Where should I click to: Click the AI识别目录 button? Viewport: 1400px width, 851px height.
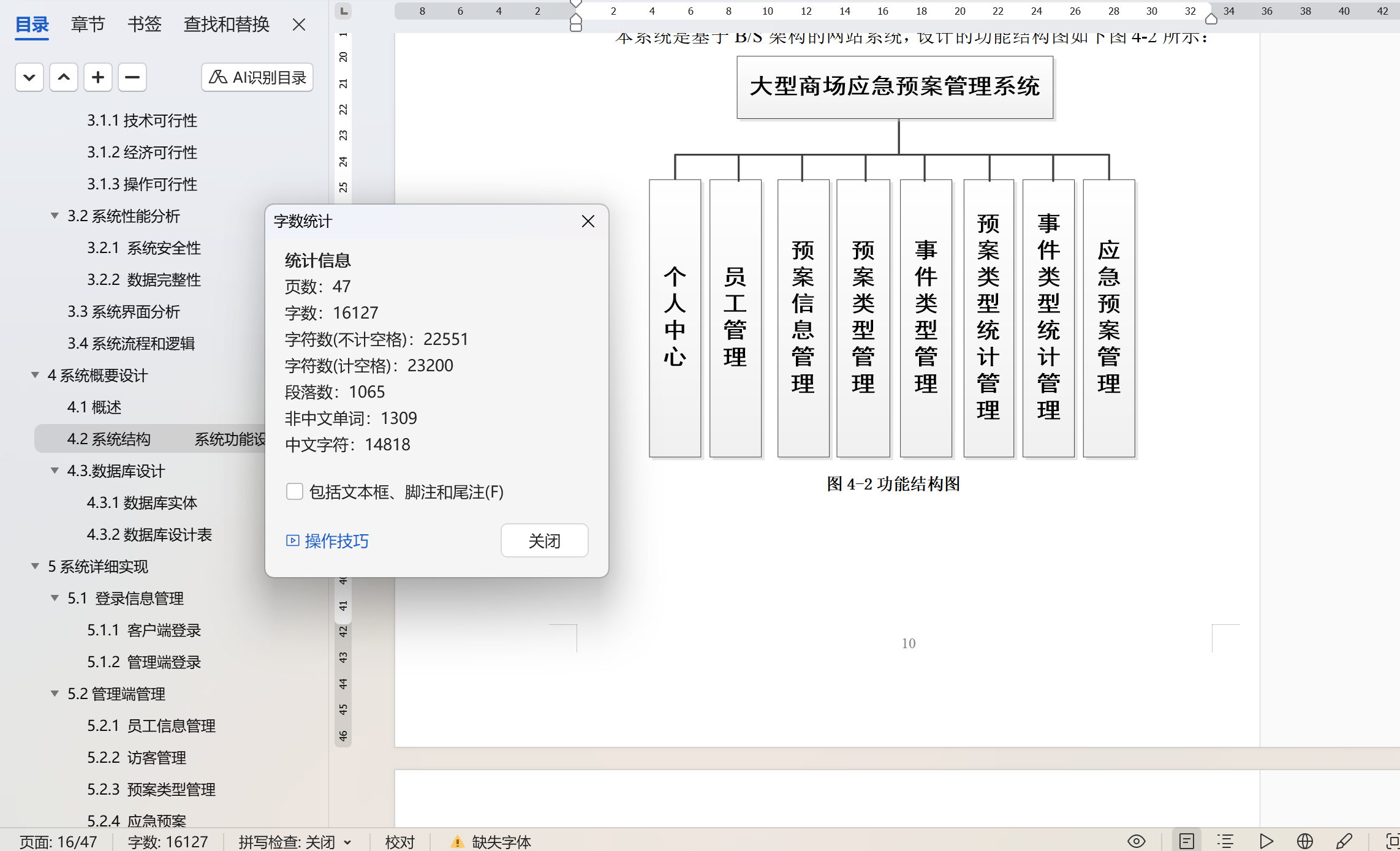(x=257, y=77)
